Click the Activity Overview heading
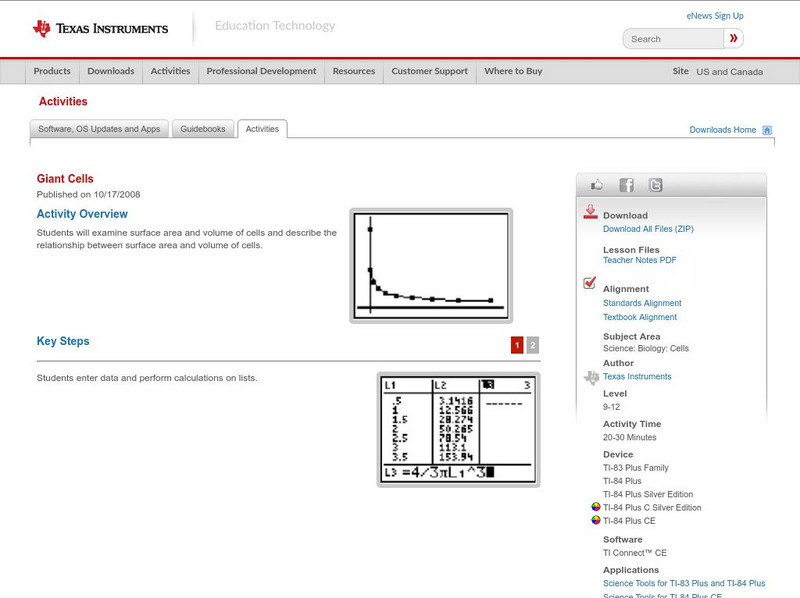This screenshot has width=800, height=598. (82, 214)
